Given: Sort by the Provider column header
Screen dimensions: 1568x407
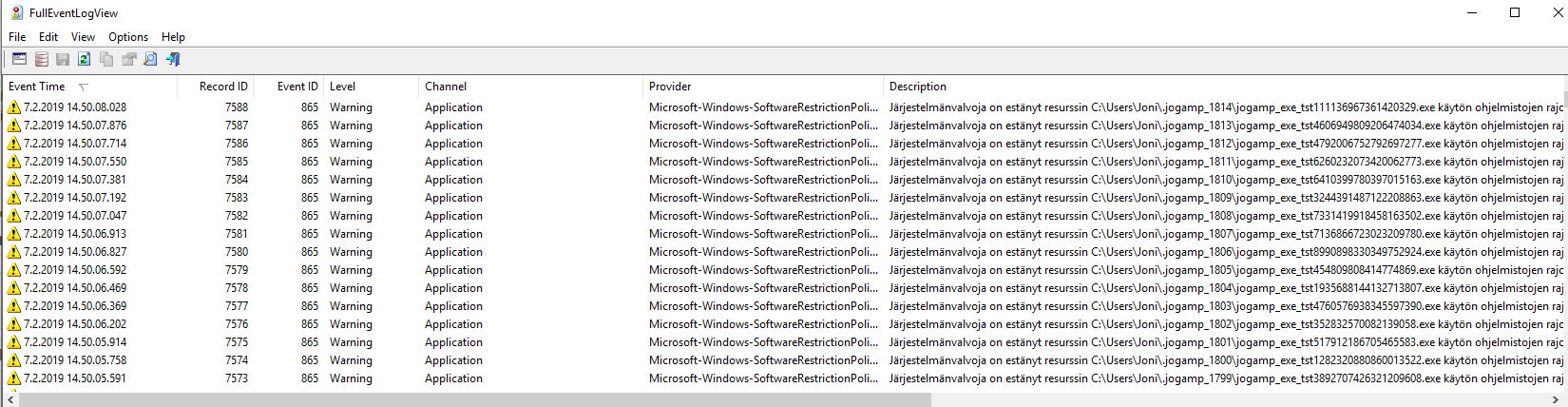Looking at the screenshot, I should coord(670,87).
